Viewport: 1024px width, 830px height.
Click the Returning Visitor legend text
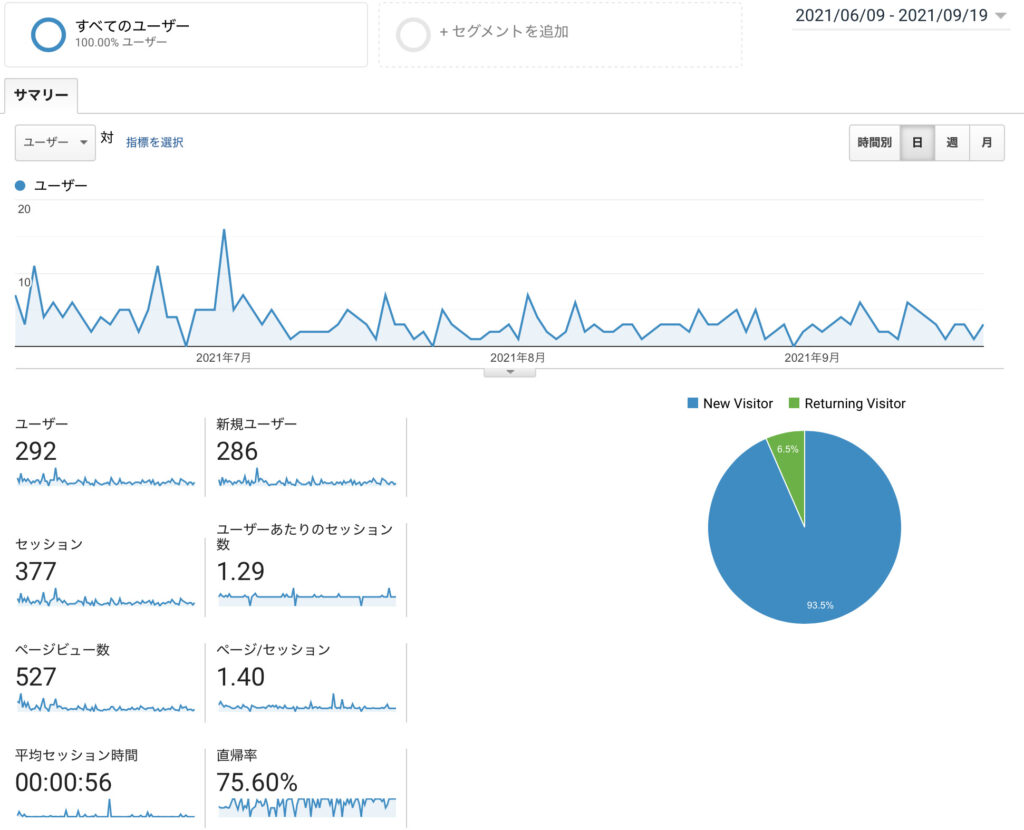pos(855,404)
